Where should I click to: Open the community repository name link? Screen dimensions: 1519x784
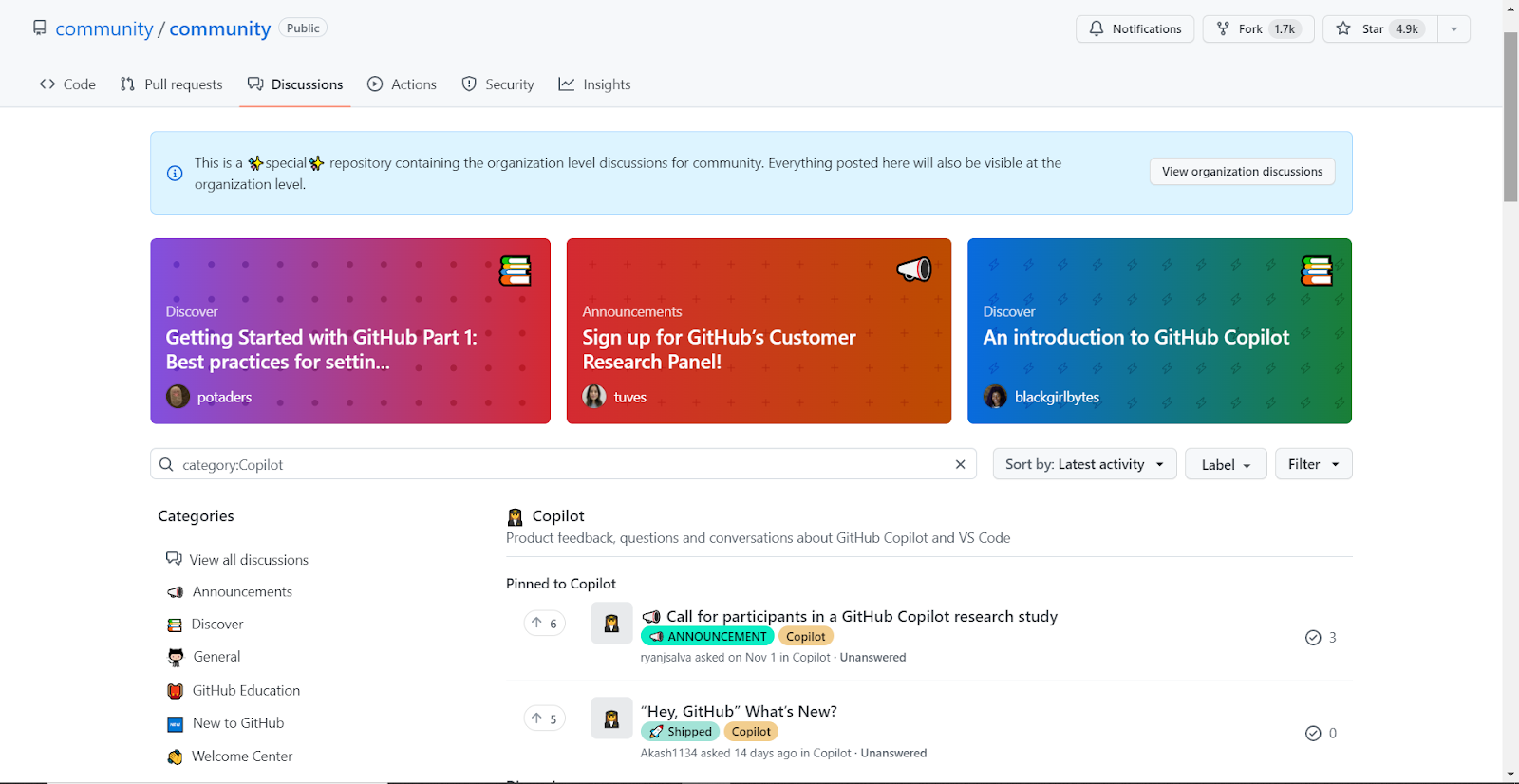pos(220,28)
